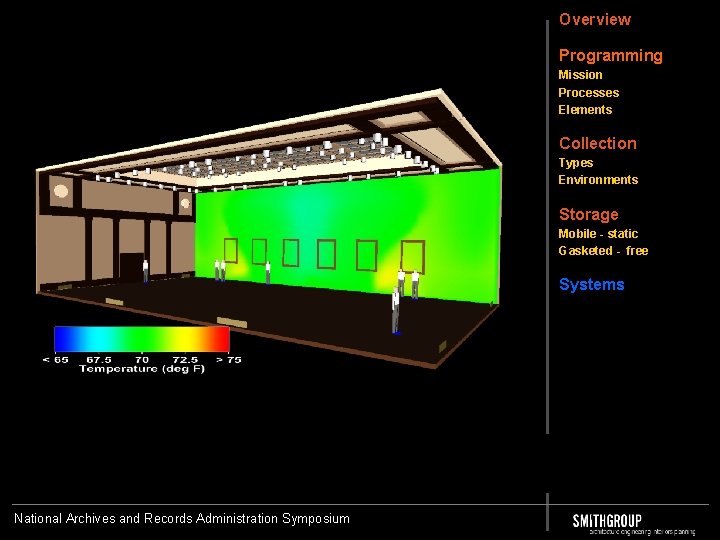Click the '67.5' legend value
720x540 pixels.
pyautogui.click(x=99, y=360)
